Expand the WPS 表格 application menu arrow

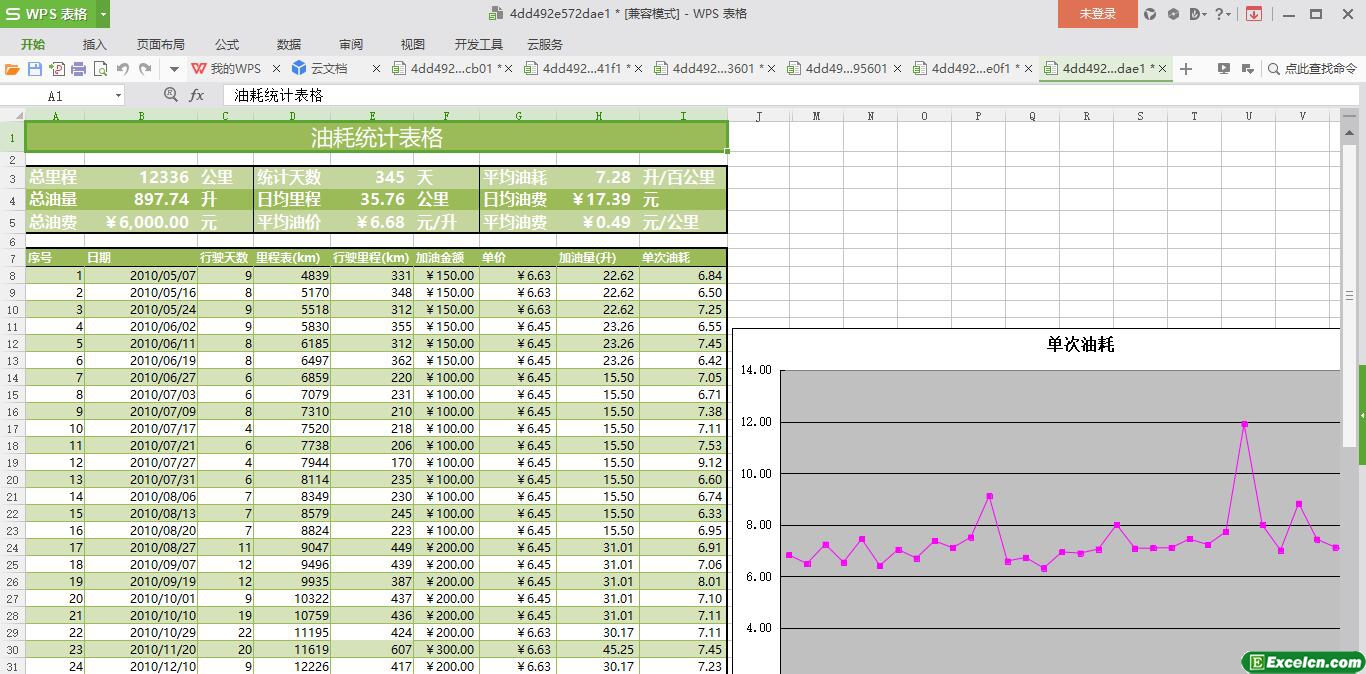point(104,14)
